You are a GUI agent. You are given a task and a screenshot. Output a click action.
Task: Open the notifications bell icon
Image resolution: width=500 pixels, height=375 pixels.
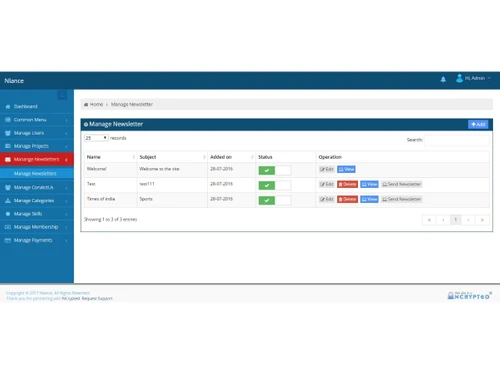(x=443, y=79)
